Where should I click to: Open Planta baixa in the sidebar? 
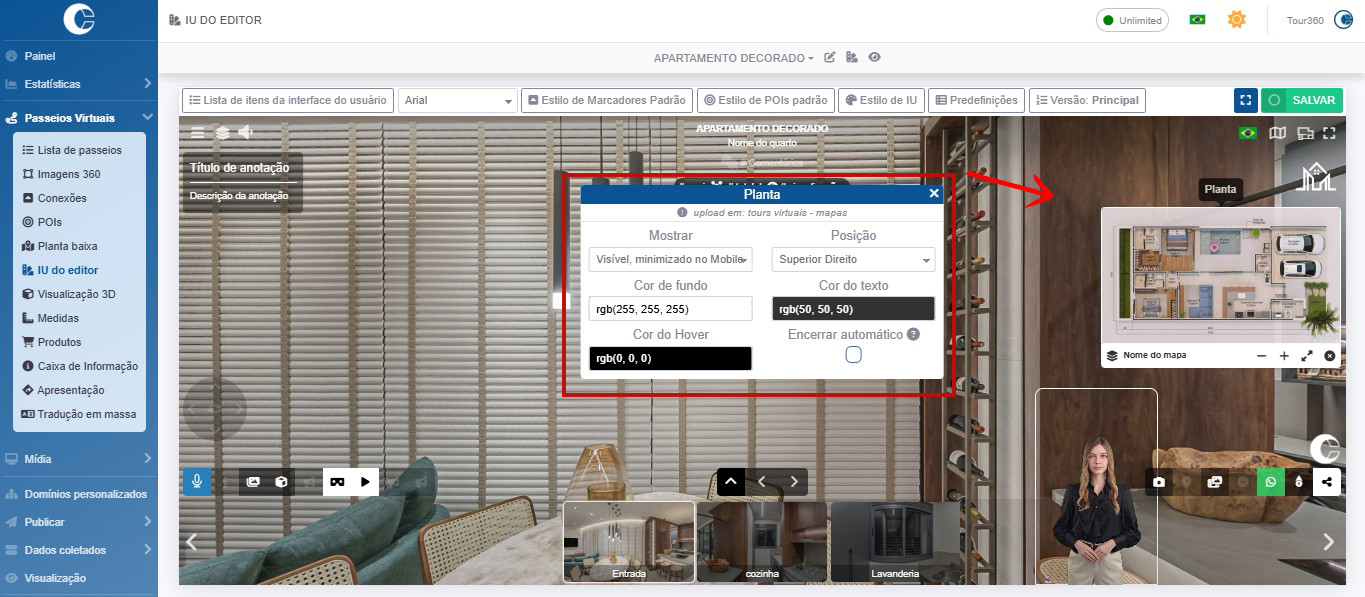tap(67, 246)
